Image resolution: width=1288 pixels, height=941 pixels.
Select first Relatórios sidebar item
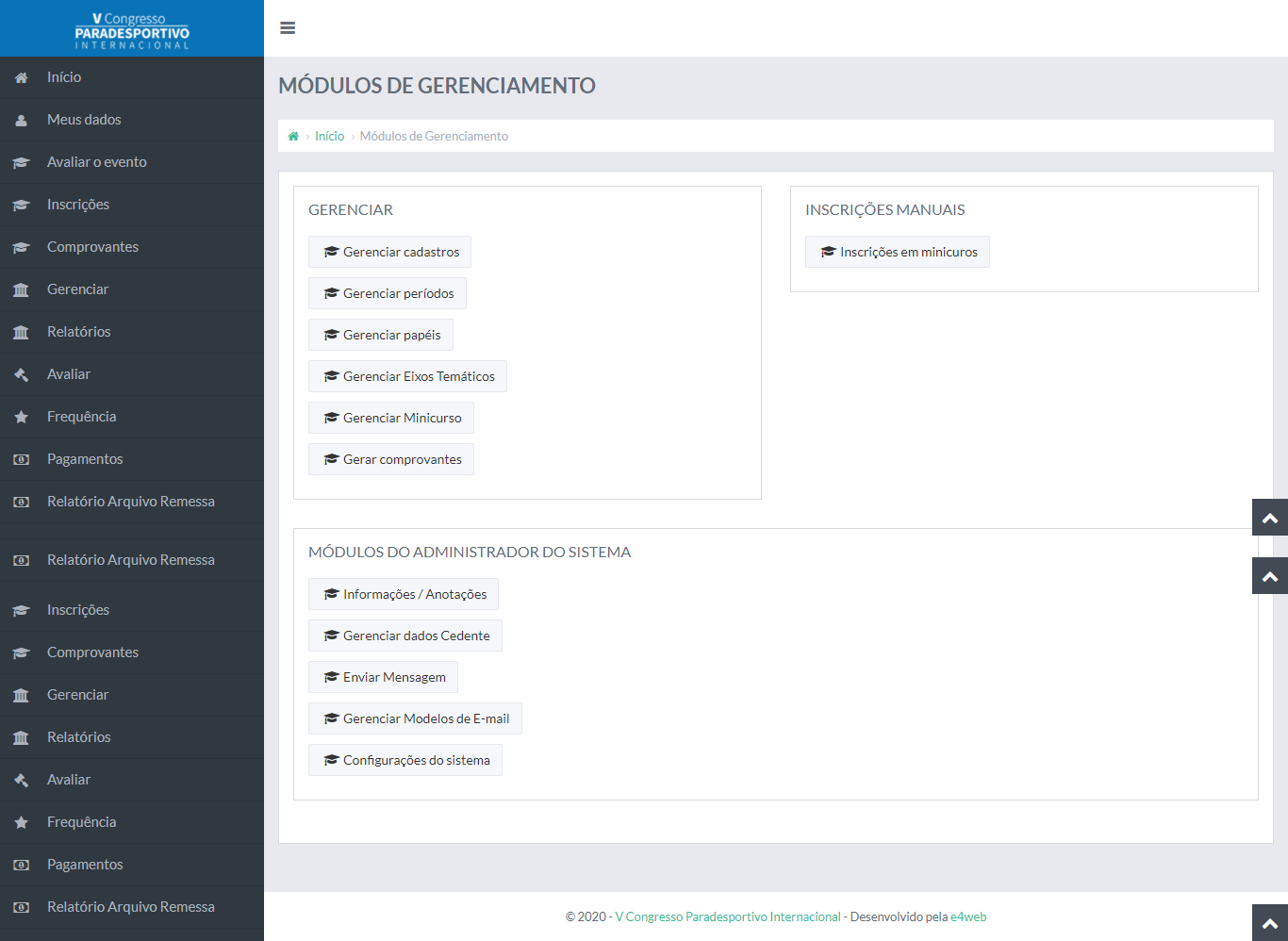coord(78,332)
